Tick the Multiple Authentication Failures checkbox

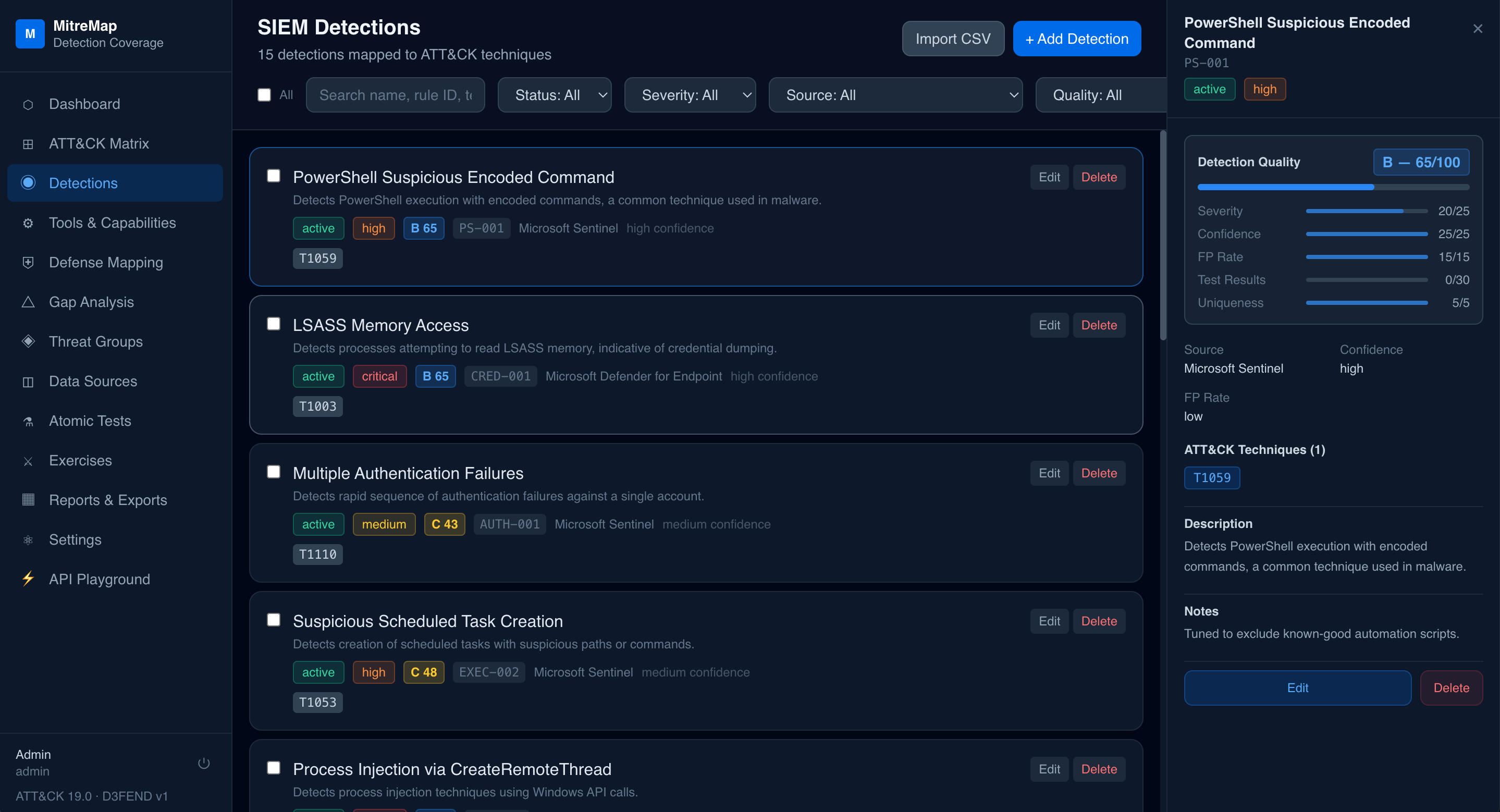[x=274, y=472]
